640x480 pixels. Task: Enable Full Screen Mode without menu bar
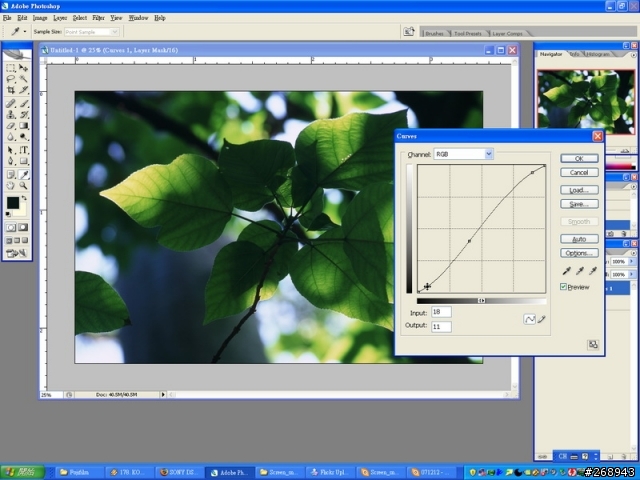tap(25, 240)
